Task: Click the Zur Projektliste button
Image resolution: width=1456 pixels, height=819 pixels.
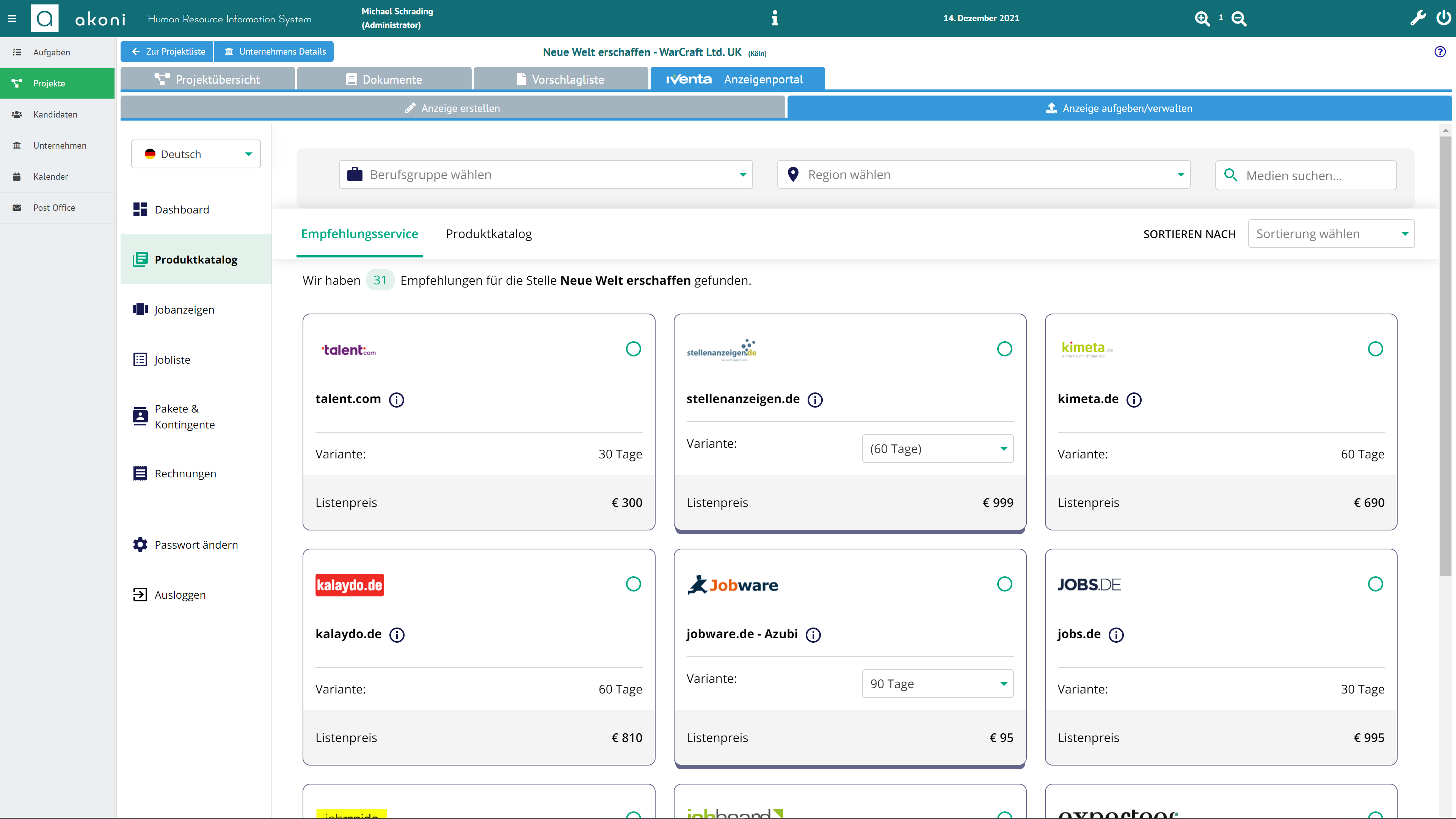Action: click(x=167, y=52)
